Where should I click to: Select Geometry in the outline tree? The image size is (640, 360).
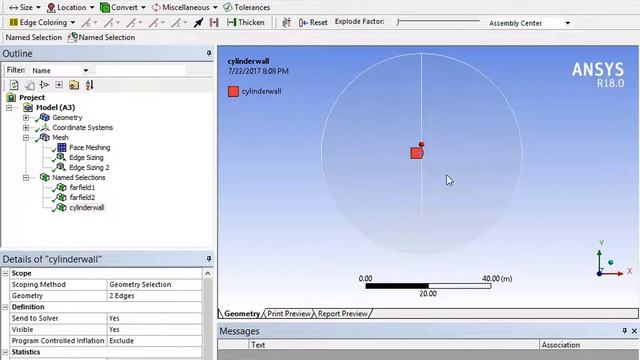click(67, 118)
